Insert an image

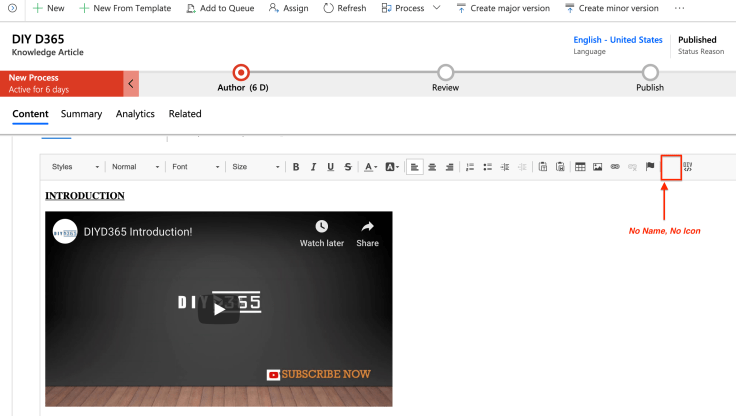[598, 167]
